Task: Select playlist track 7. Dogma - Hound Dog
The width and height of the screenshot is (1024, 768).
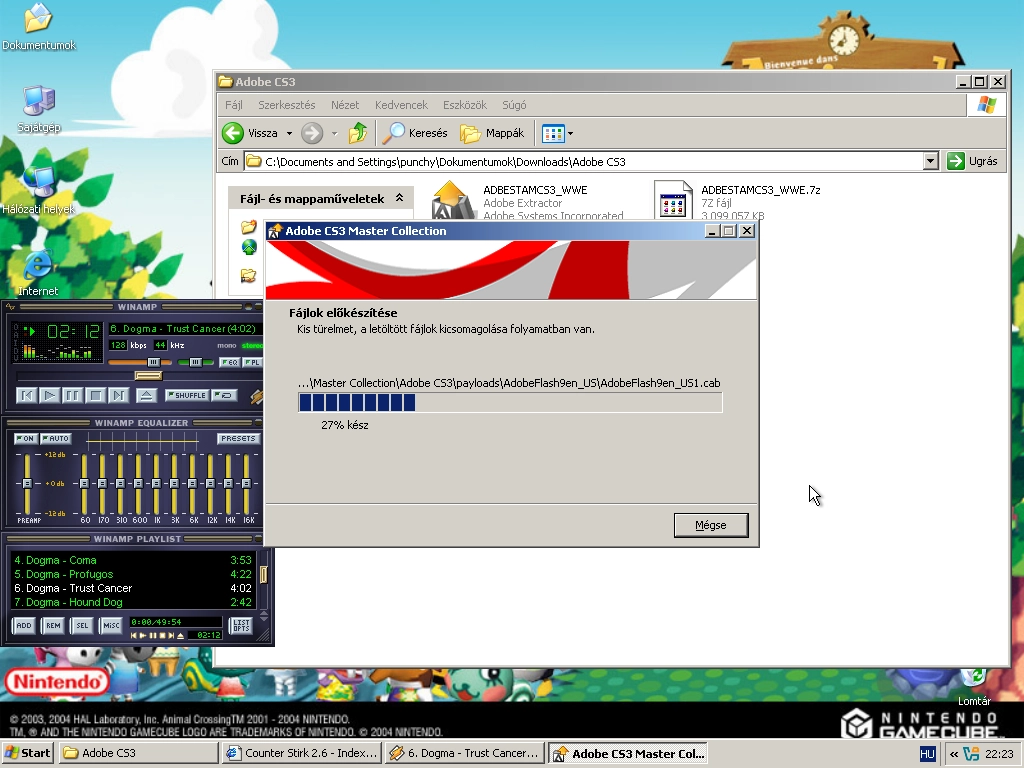Action: click(133, 602)
